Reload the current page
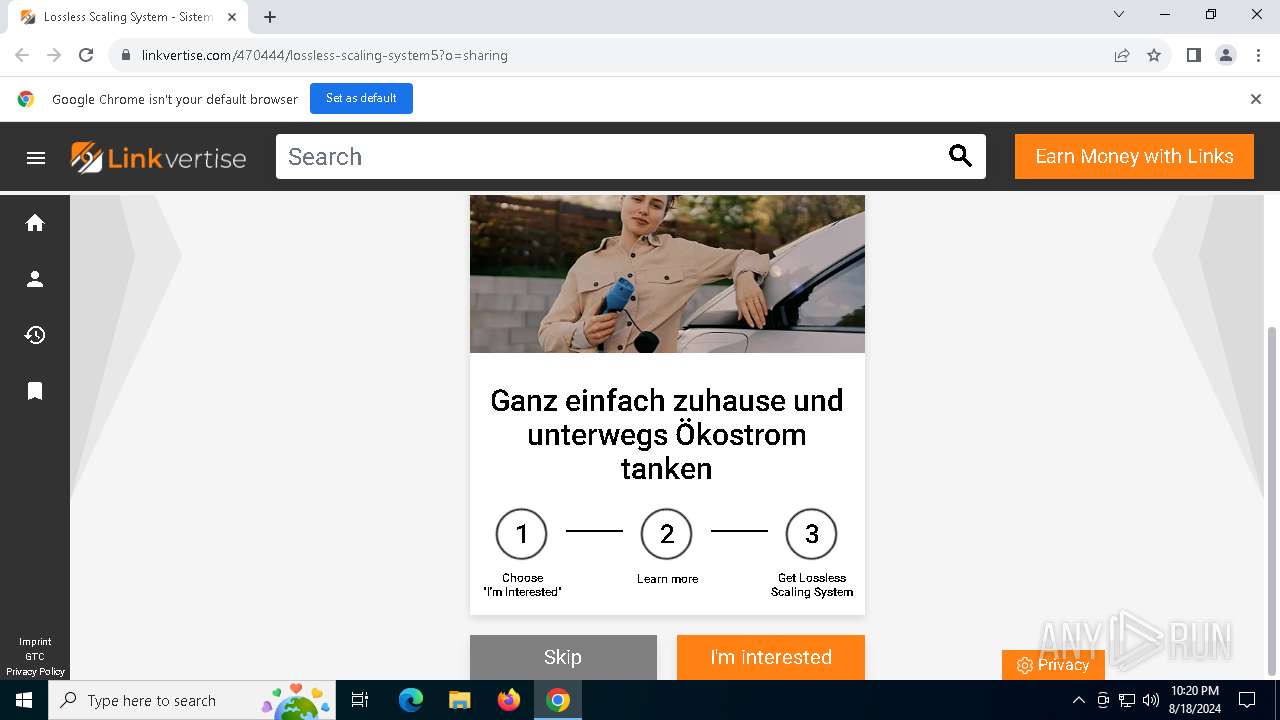 tap(86, 55)
